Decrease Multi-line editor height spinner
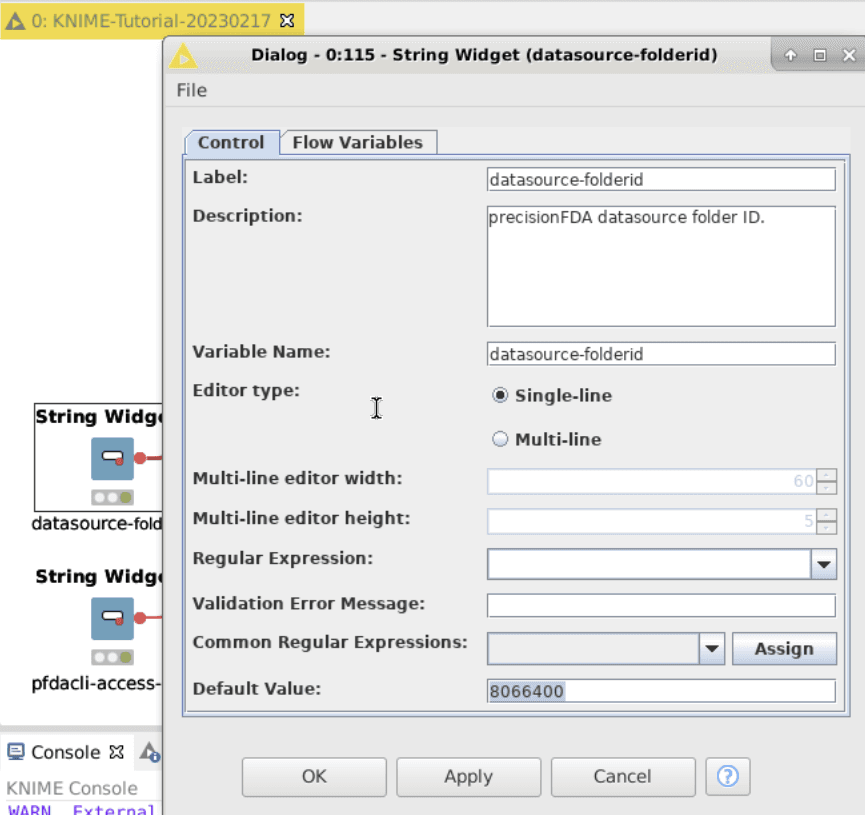Viewport: 865px width, 815px height. [826, 528]
